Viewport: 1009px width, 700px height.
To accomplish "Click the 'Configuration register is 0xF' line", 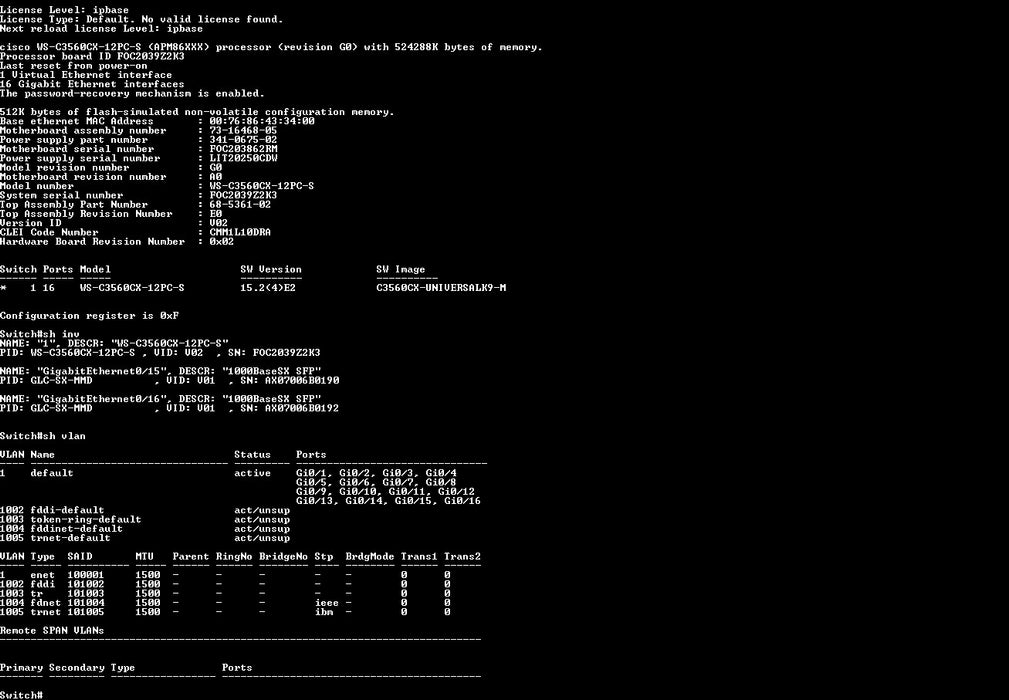I will tap(89, 315).
